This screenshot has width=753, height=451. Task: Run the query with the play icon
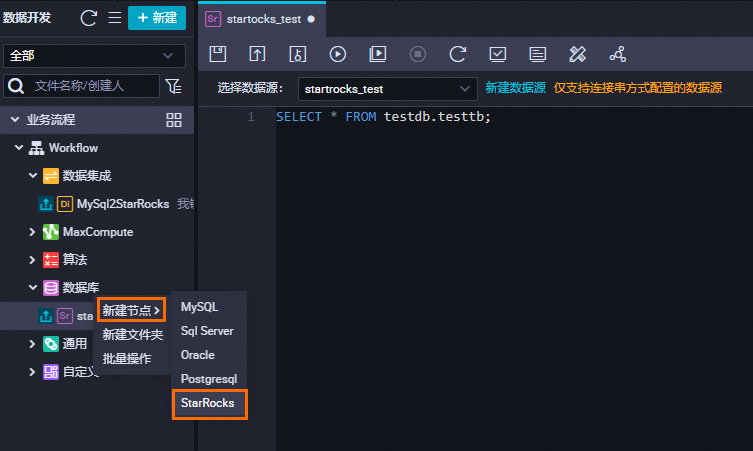coord(338,54)
